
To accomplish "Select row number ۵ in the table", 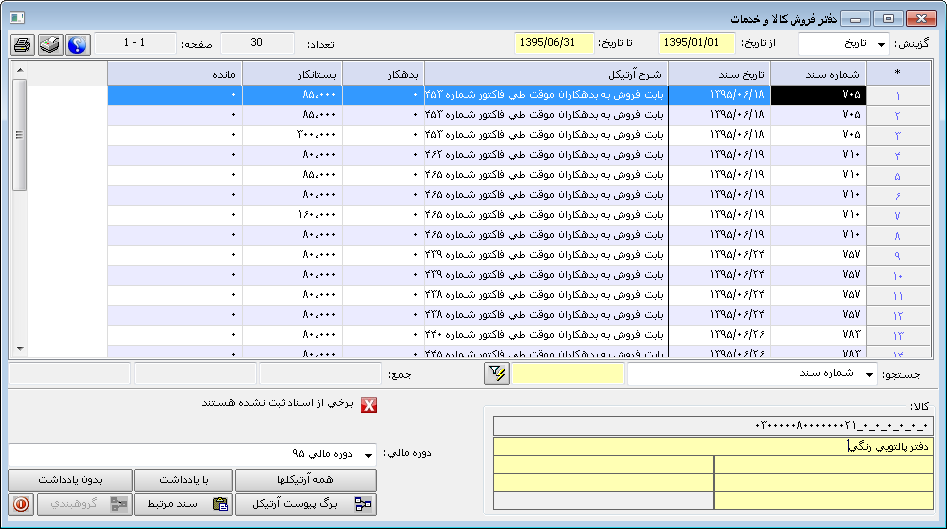I will click(x=898, y=175).
